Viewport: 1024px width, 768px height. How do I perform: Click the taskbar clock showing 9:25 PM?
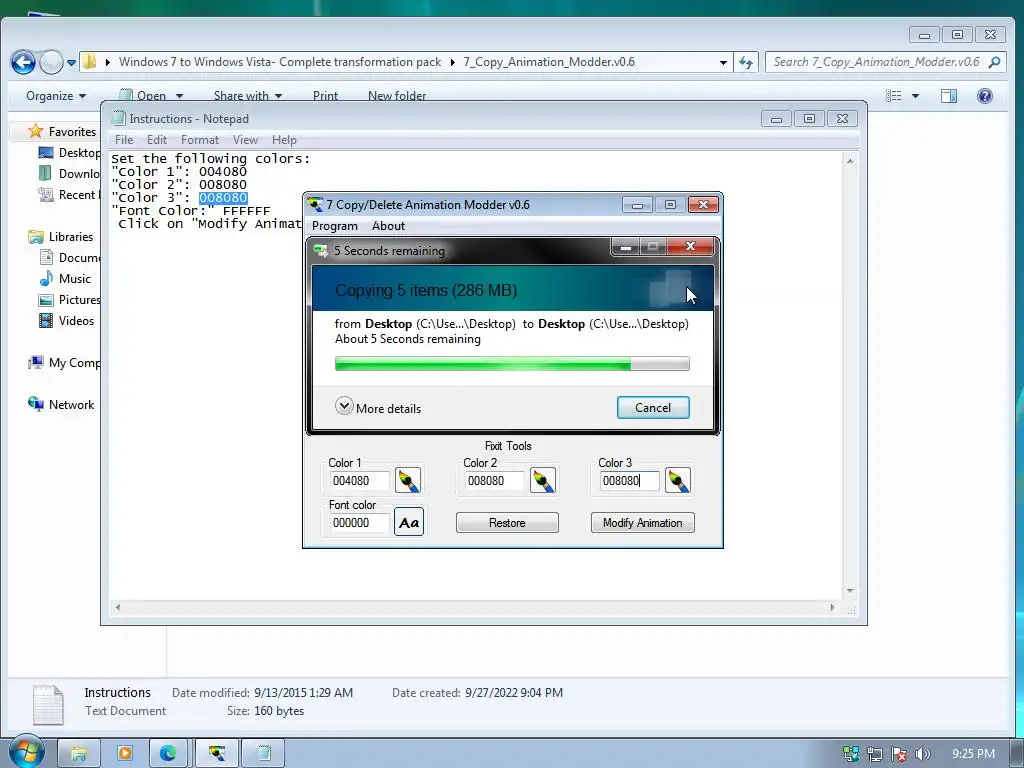[973, 754]
